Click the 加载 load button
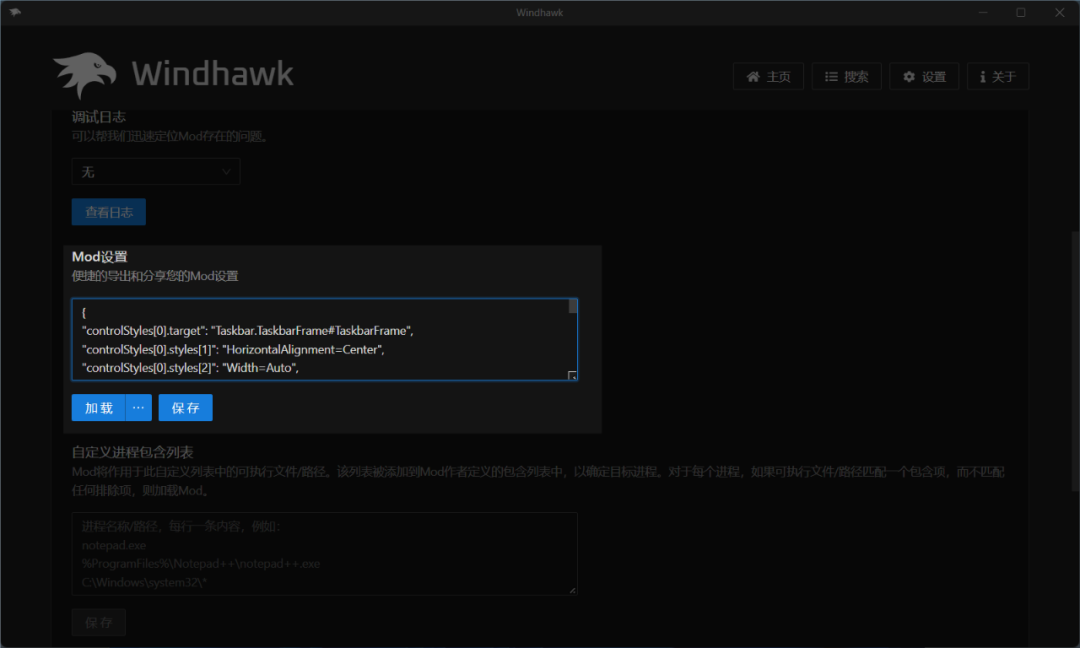The width and height of the screenshot is (1080, 648). click(x=98, y=408)
